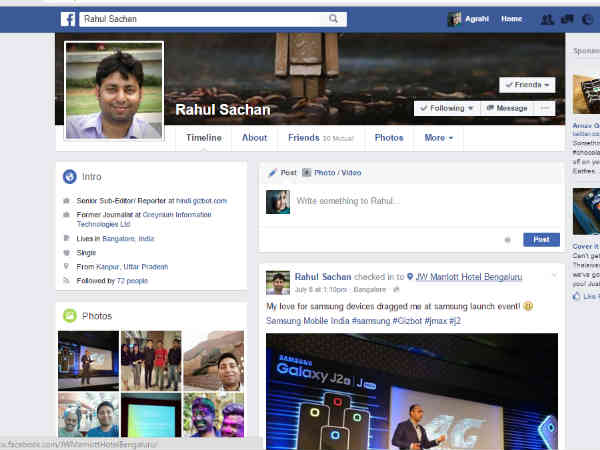Open Rahul Sachan's profile picture

[114, 90]
